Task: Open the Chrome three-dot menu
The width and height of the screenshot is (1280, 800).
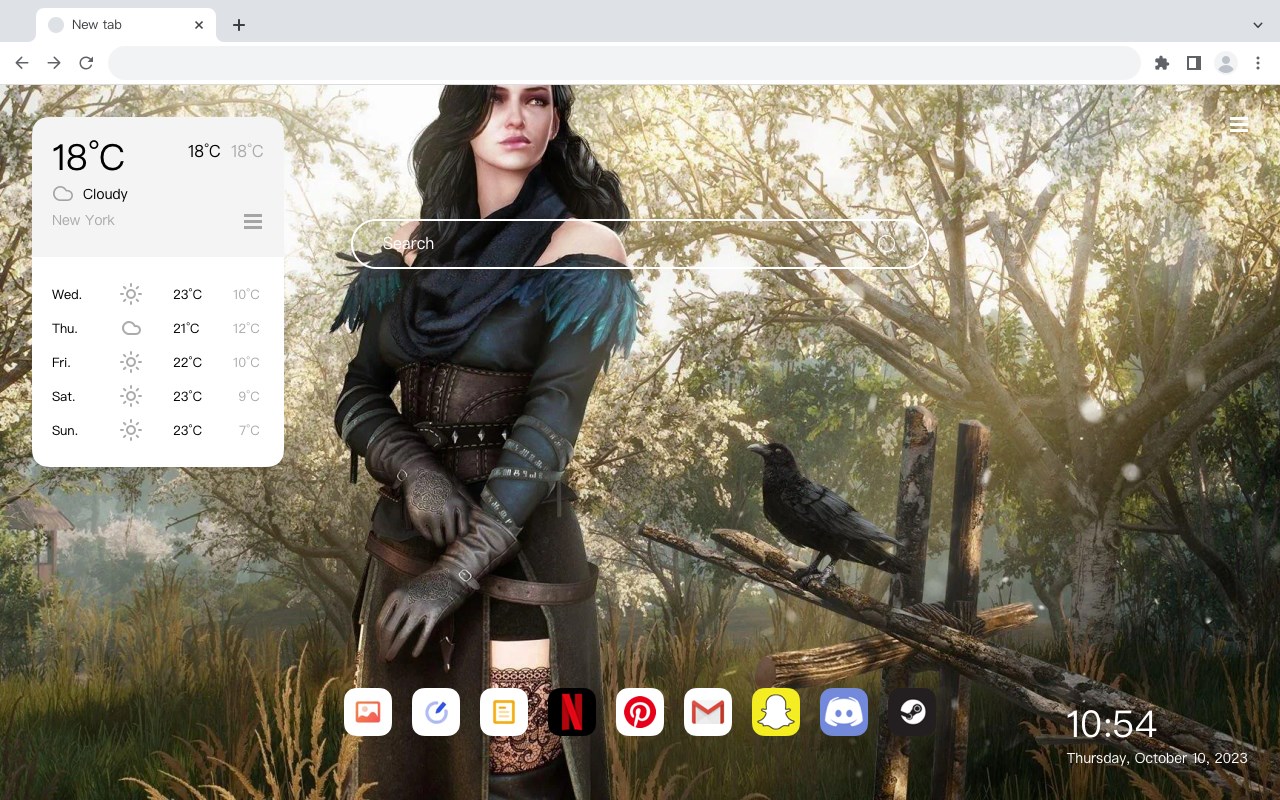Action: pos(1258,63)
